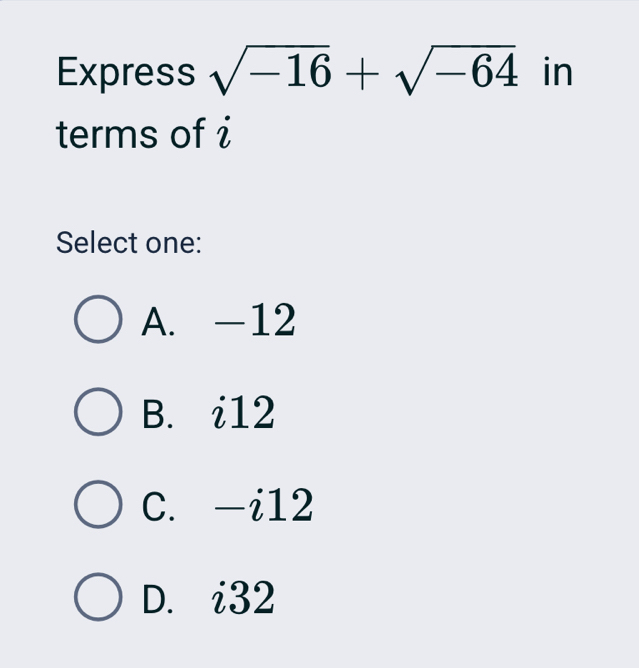Click the answer text −12

click(254, 320)
